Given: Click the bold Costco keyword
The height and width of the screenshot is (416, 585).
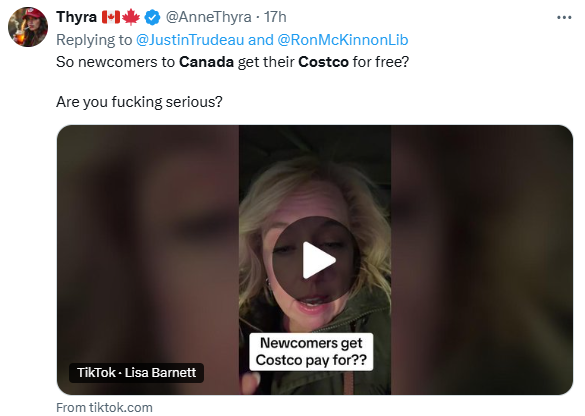Looking at the screenshot, I should (x=323, y=62).
